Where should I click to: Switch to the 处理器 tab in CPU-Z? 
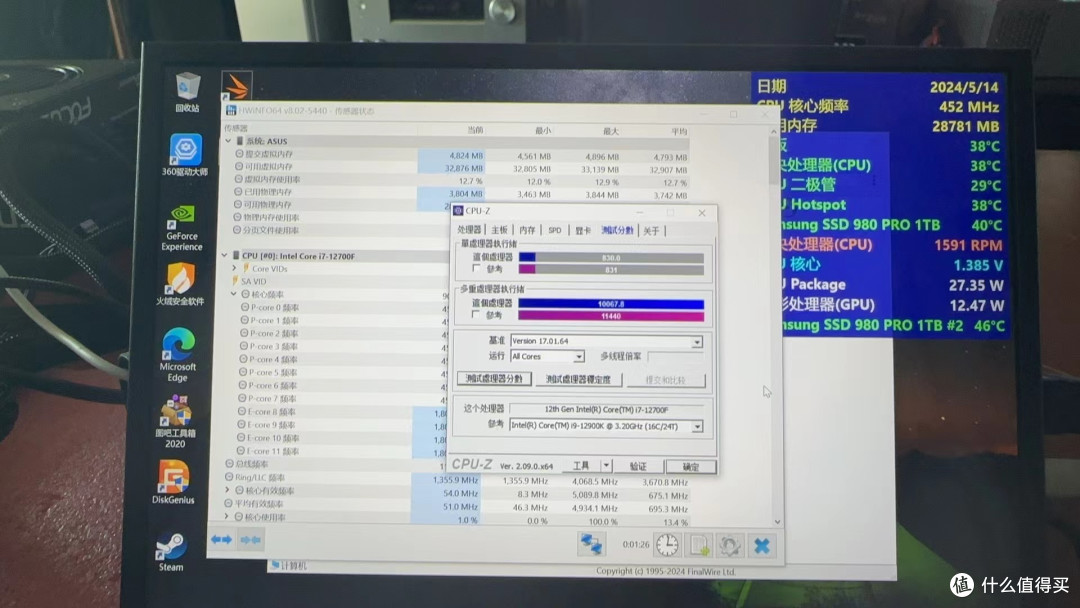470,230
